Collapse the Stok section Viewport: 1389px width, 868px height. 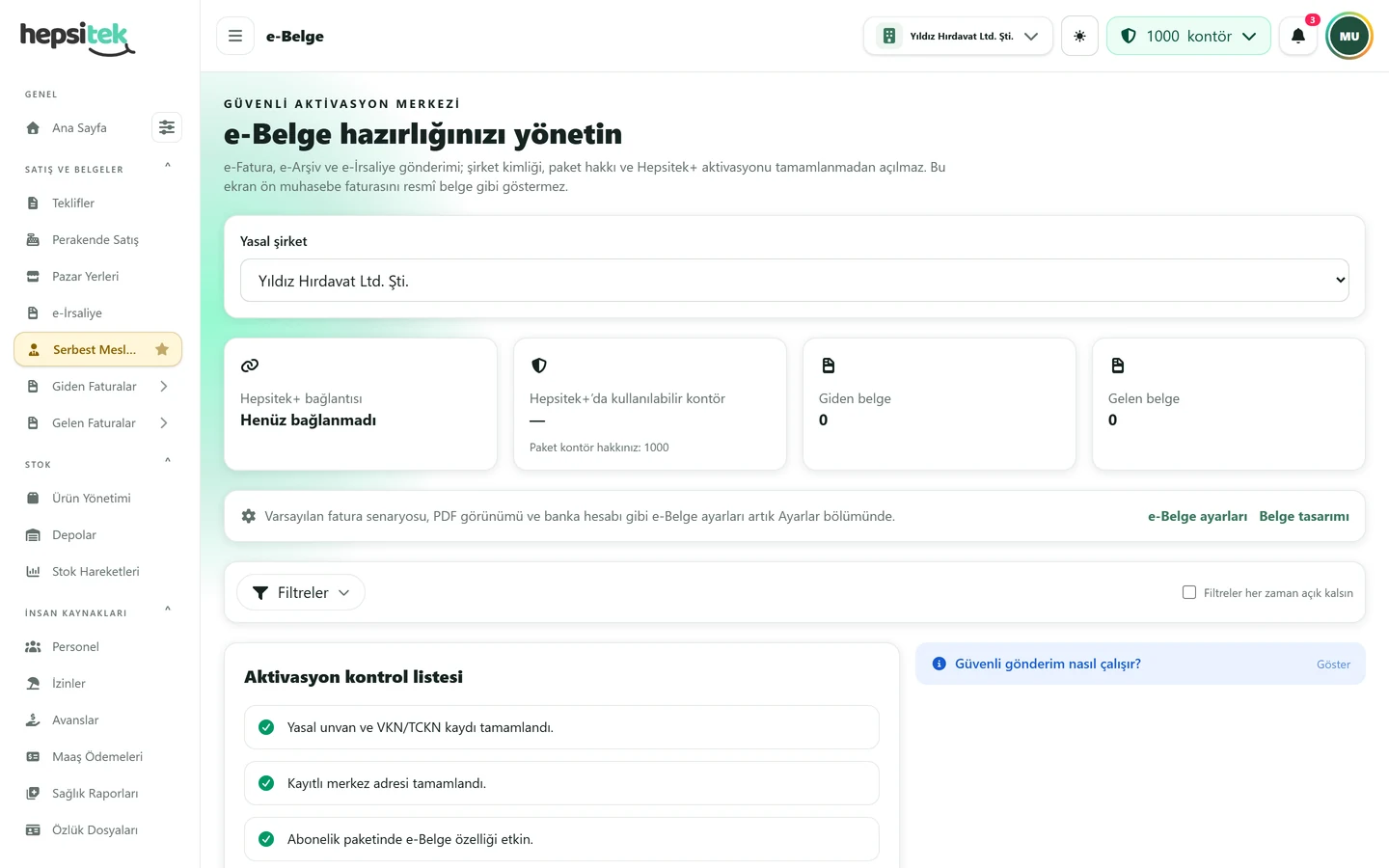click(168, 461)
